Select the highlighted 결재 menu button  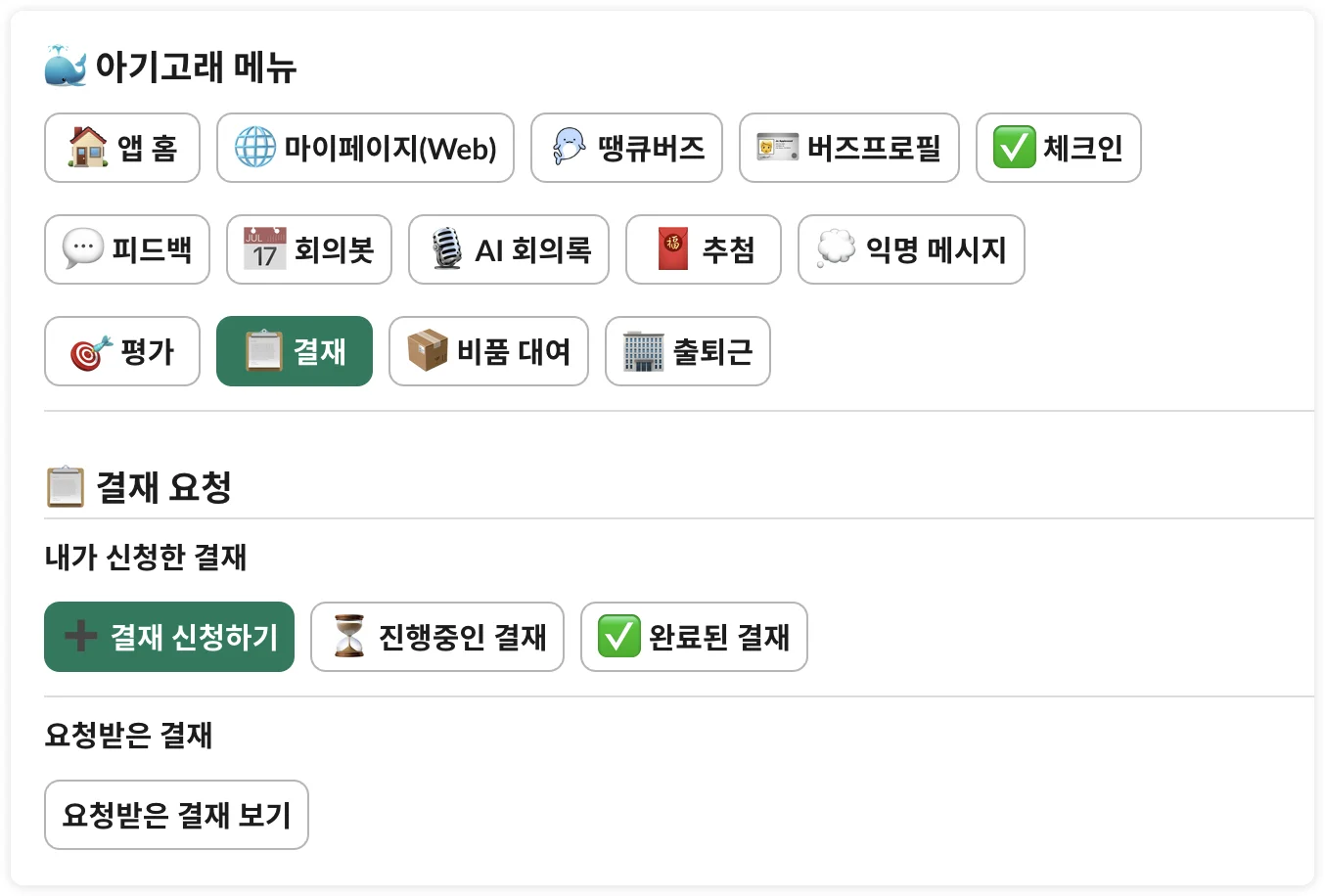click(295, 351)
